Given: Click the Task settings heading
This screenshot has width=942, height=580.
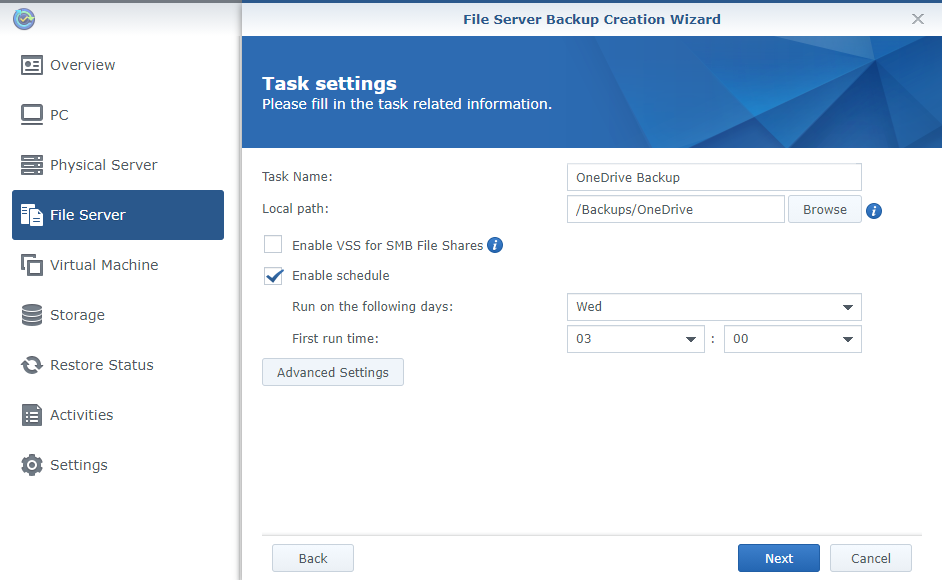Looking at the screenshot, I should [x=329, y=84].
